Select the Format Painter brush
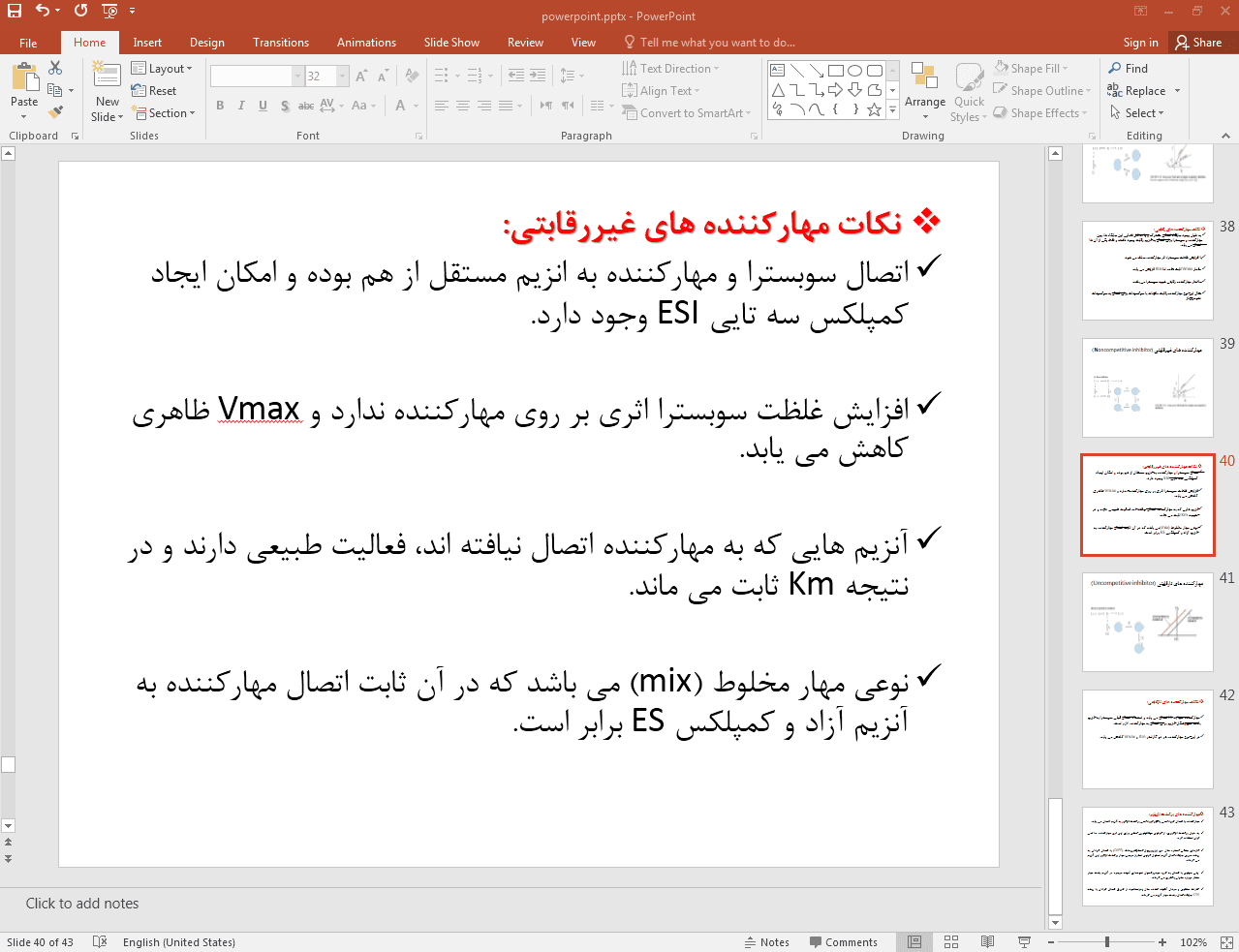 55,112
